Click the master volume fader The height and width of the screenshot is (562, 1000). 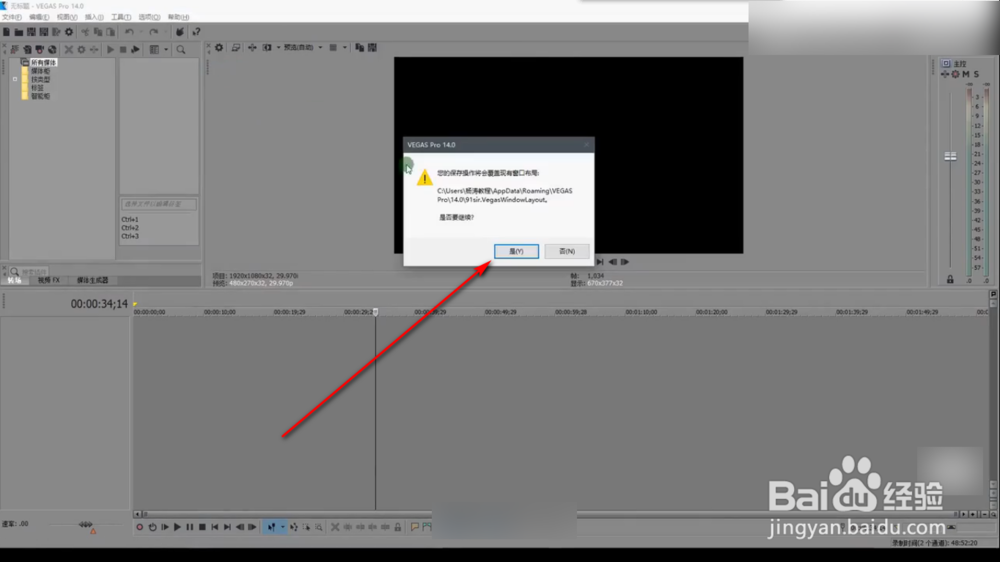(x=950, y=156)
